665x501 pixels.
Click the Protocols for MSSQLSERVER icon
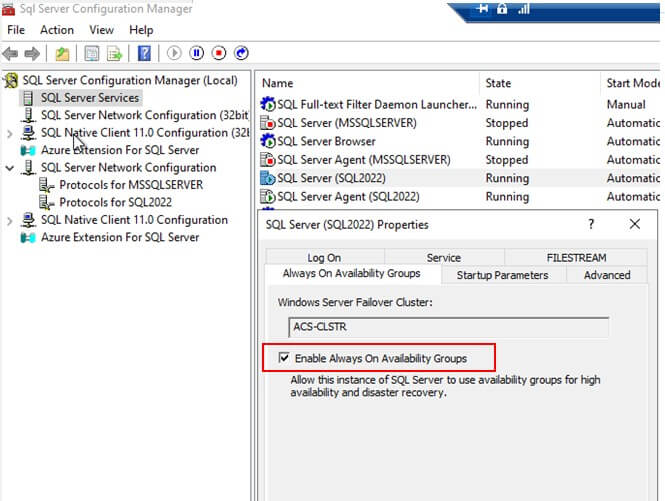point(46,185)
